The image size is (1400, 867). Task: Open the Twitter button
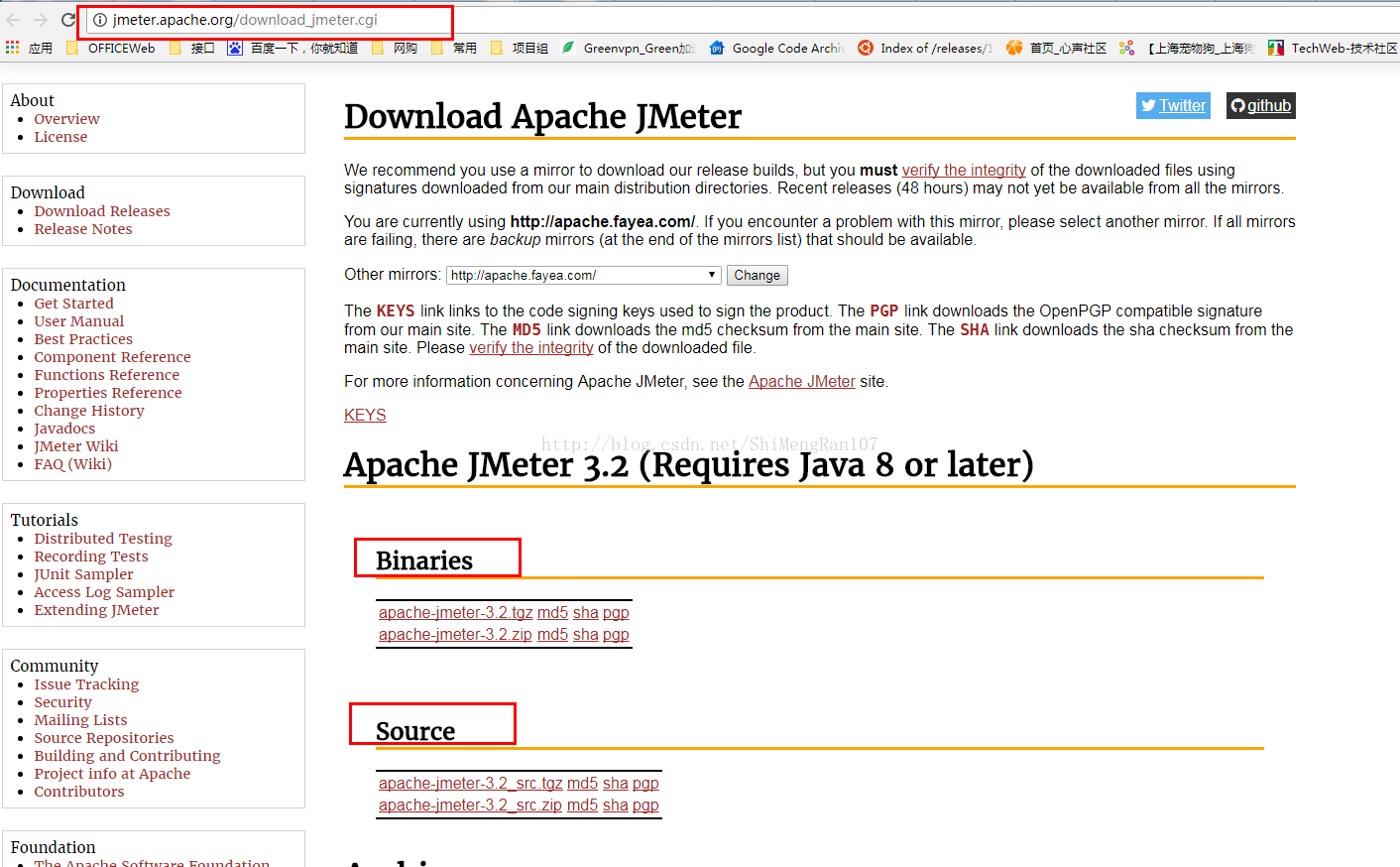coord(1173,105)
